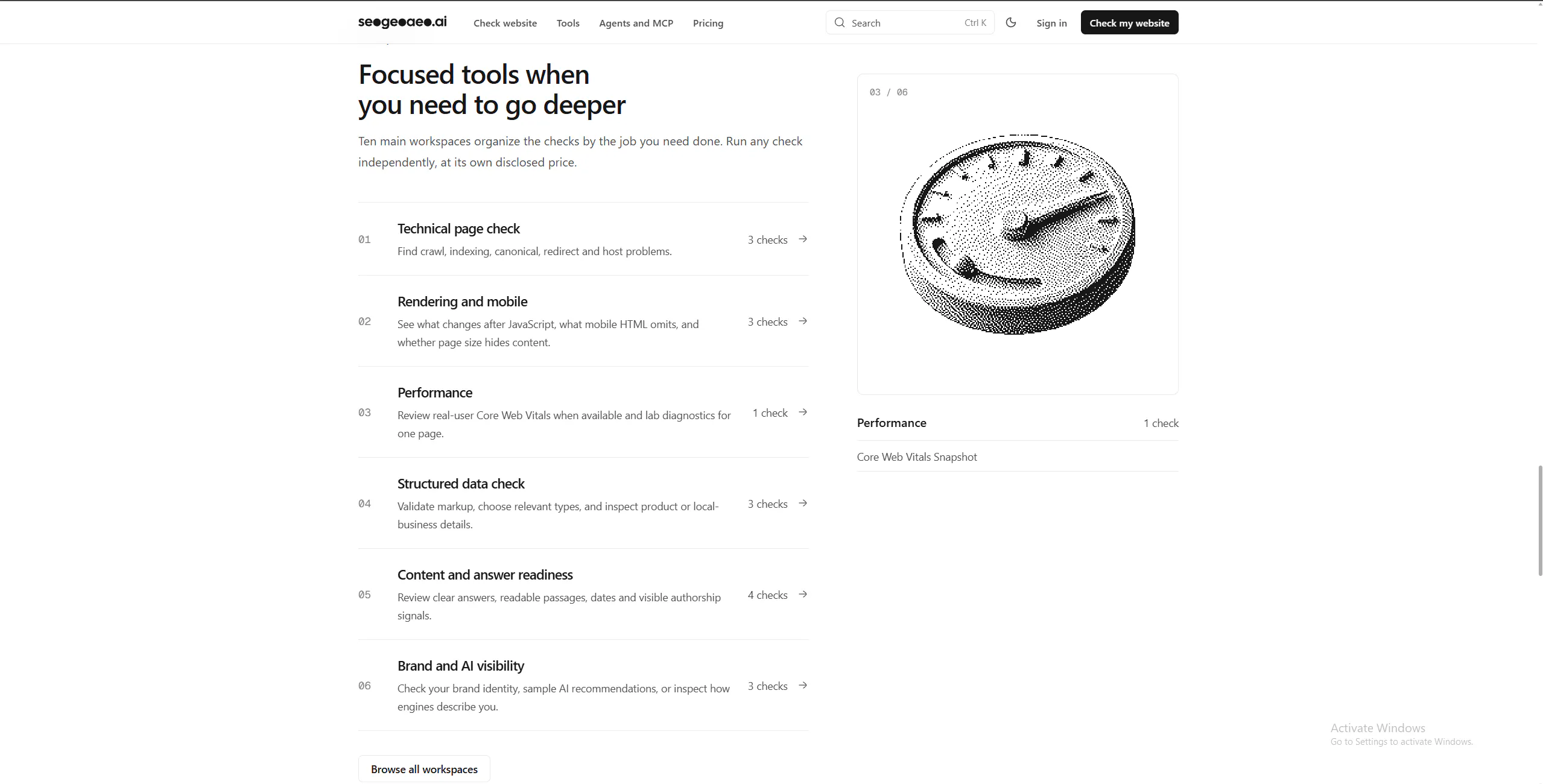1543x784 pixels.
Task: Click Check my website button
Action: click(x=1129, y=22)
